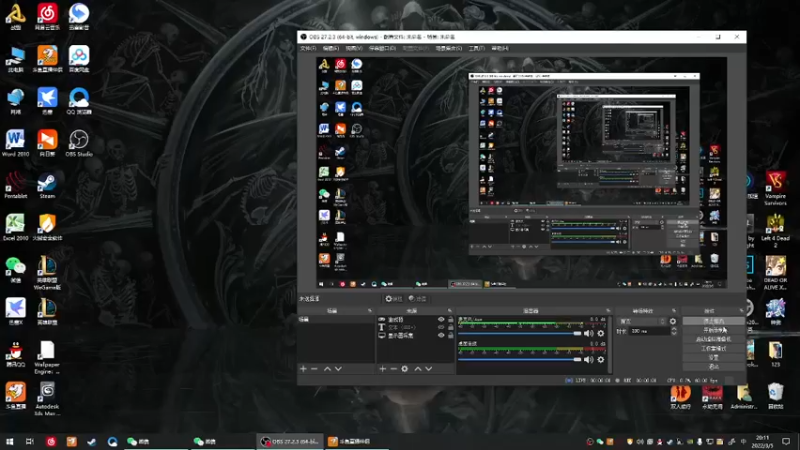Screen dimensions: 800x450
Task: Float the Sources dock via header icon
Action: click(x=450, y=310)
